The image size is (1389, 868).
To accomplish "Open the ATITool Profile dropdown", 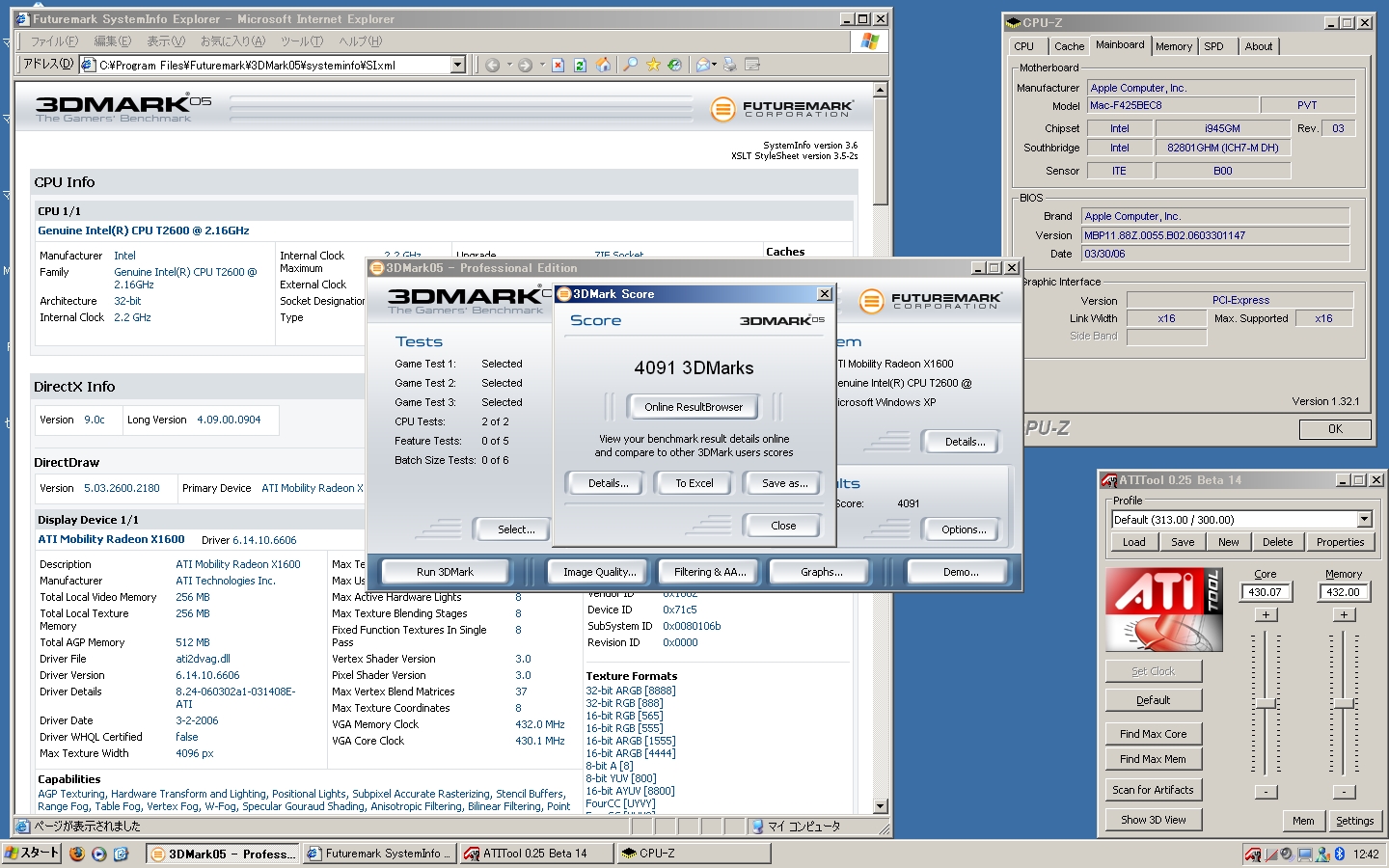I will tap(1364, 519).
